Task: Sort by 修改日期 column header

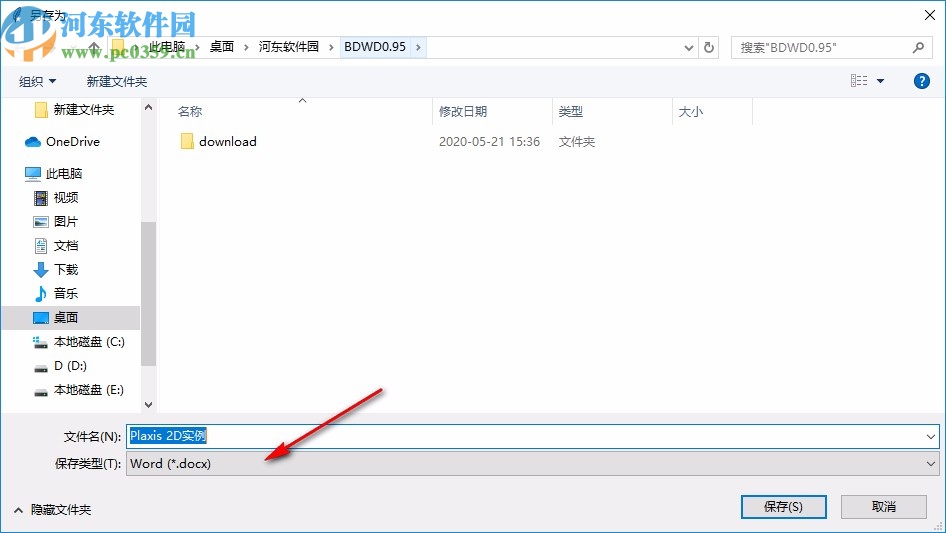Action: [463, 112]
